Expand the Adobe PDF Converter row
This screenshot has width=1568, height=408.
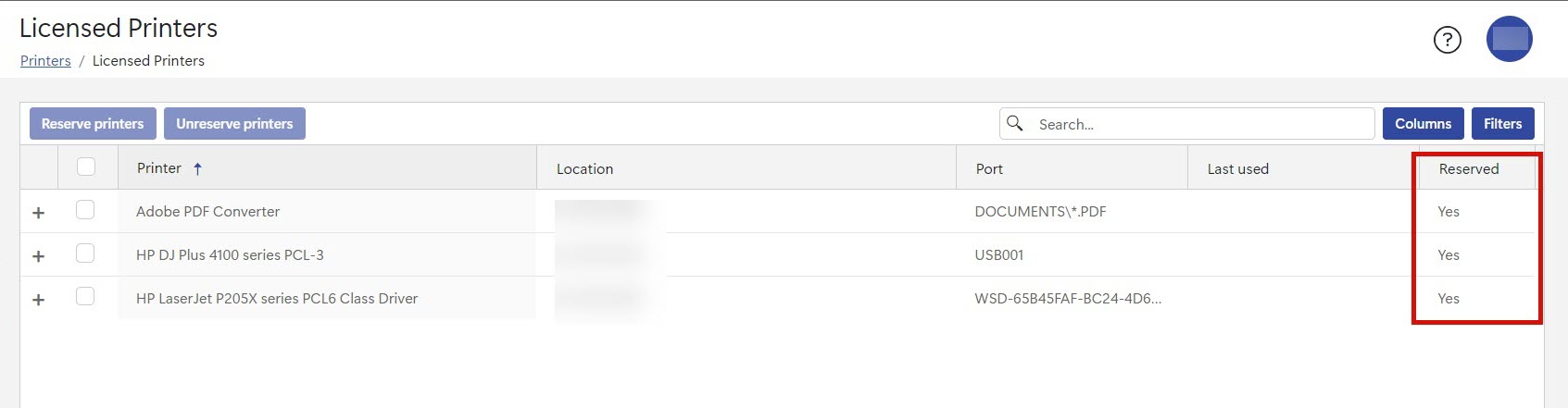[x=39, y=213]
